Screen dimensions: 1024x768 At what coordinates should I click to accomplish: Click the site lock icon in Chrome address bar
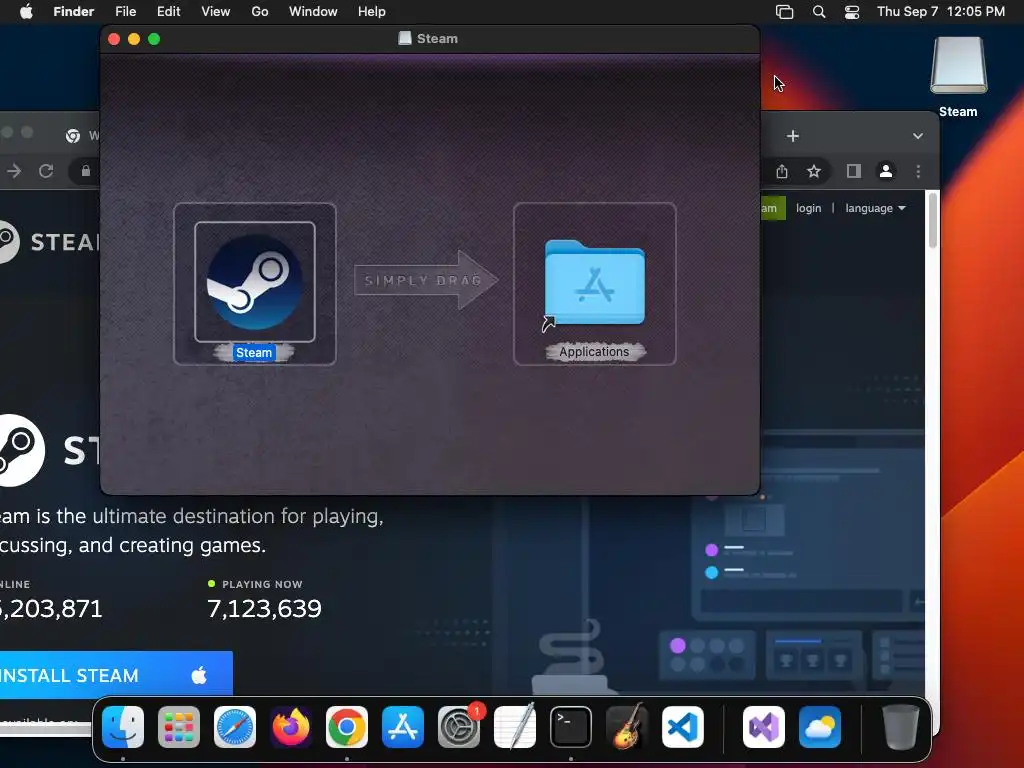pos(86,171)
